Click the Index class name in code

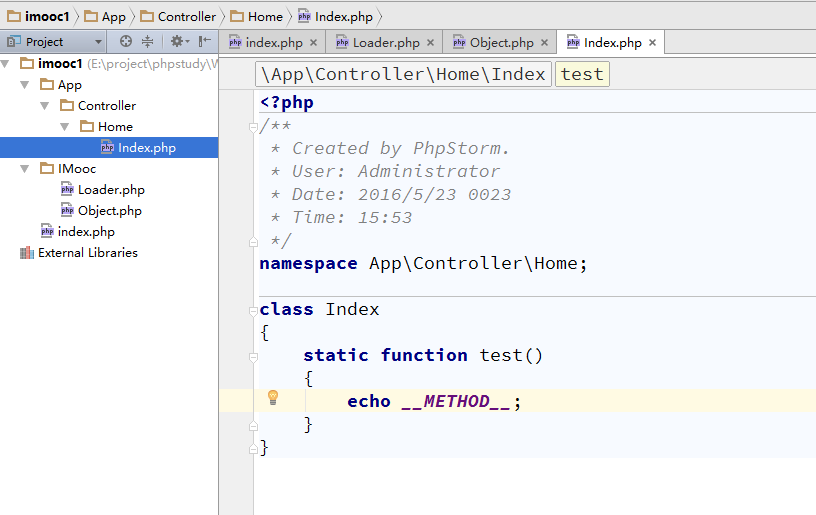click(x=352, y=310)
